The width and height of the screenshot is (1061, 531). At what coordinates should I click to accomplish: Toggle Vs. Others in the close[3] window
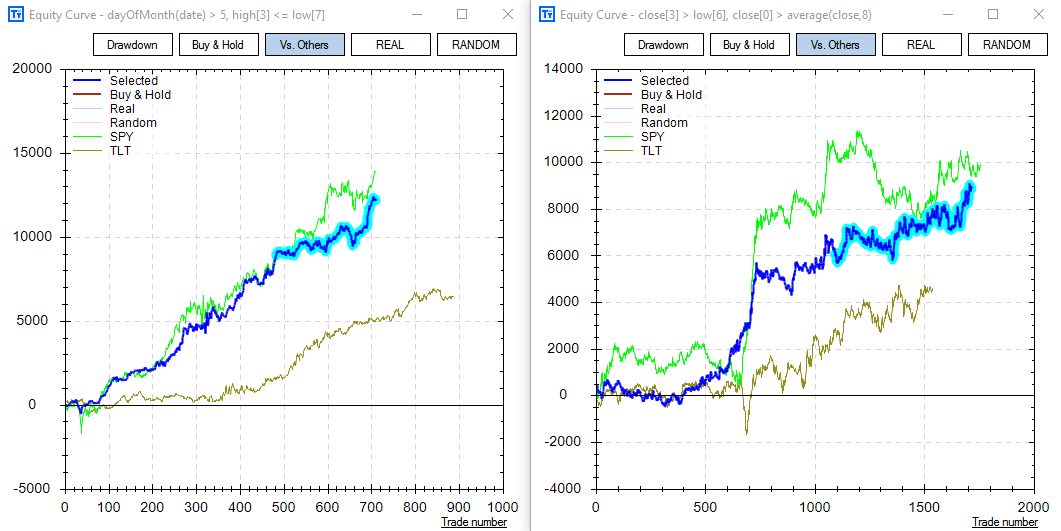(x=835, y=45)
